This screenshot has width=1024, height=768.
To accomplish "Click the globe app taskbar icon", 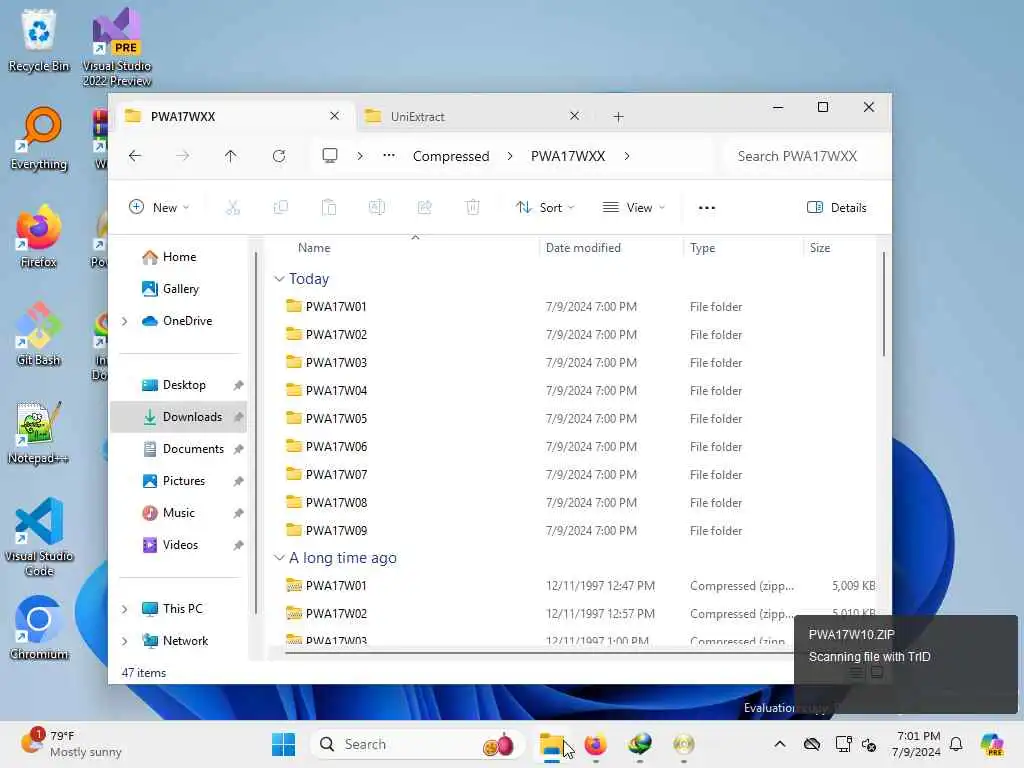I will click(x=640, y=744).
